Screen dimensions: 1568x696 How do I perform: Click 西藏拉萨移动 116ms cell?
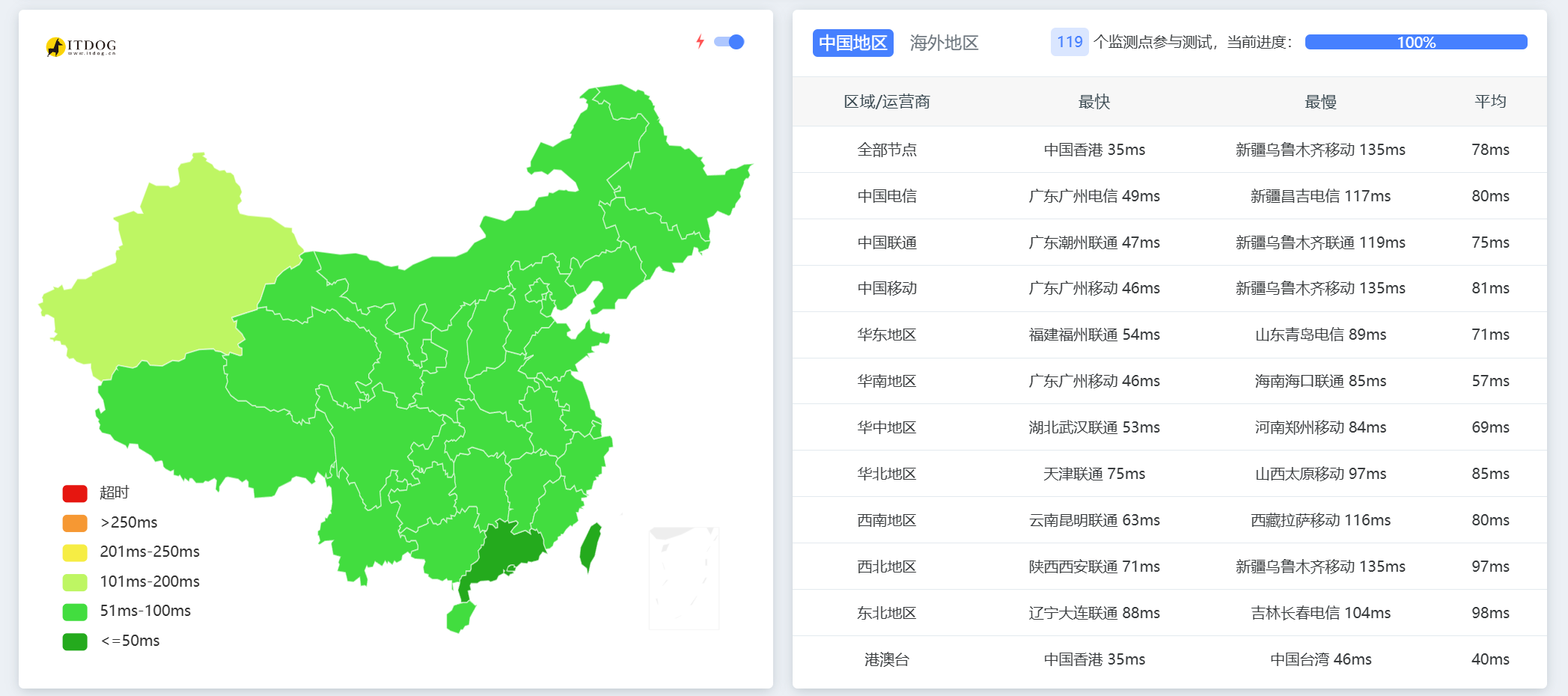1321,520
